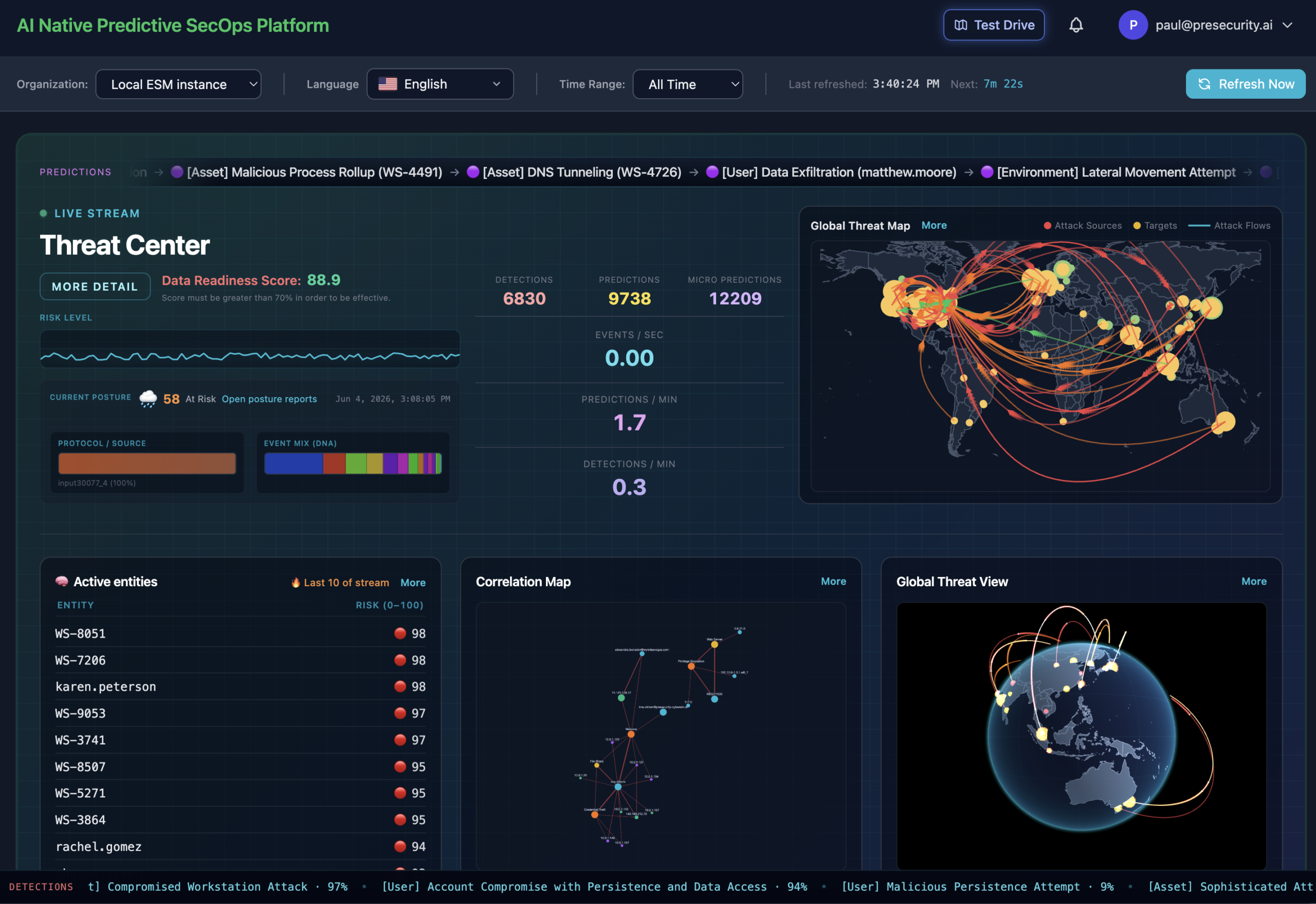
Task: Click the brain icon beside Active entities
Action: pos(62,581)
